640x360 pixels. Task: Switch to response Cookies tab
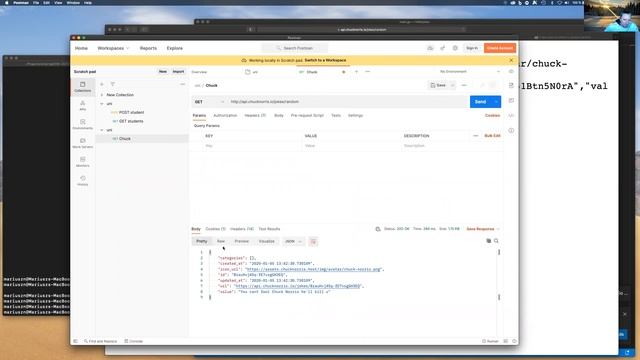(216, 229)
